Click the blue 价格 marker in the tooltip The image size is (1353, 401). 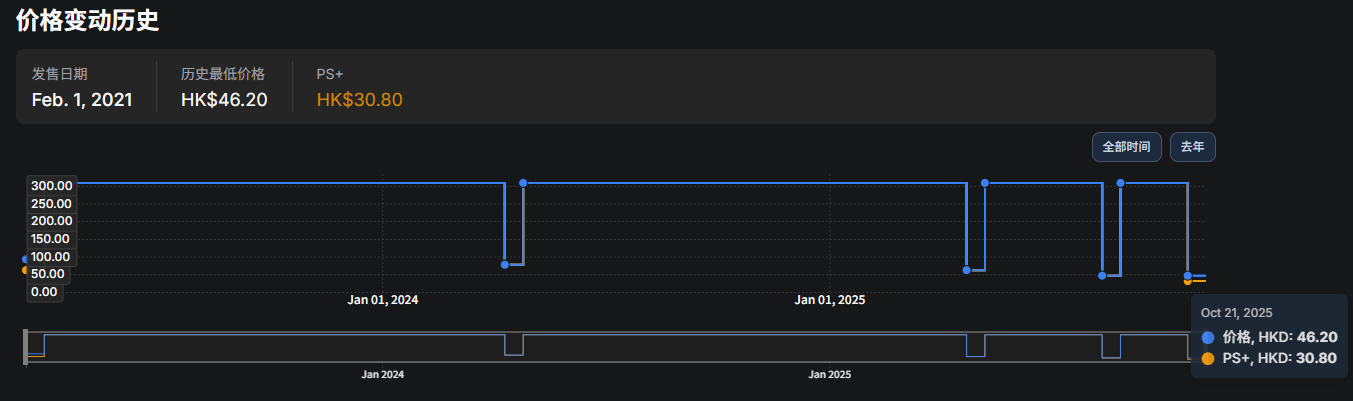1208,338
